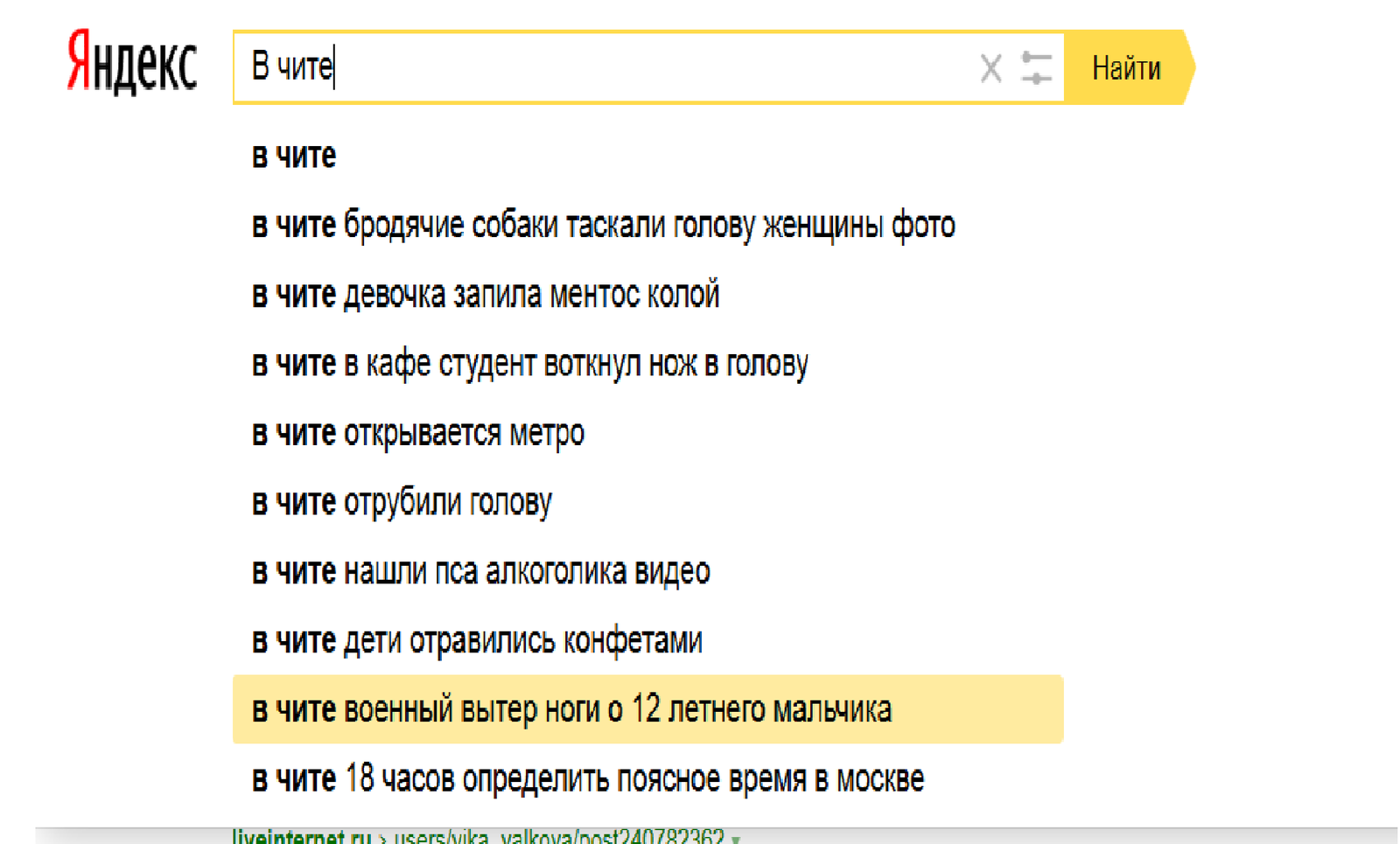The width and height of the screenshot is (1400, 844).
Task: Click the Яндекс logo
Action: pyautogui.click(x=132, y=63)
